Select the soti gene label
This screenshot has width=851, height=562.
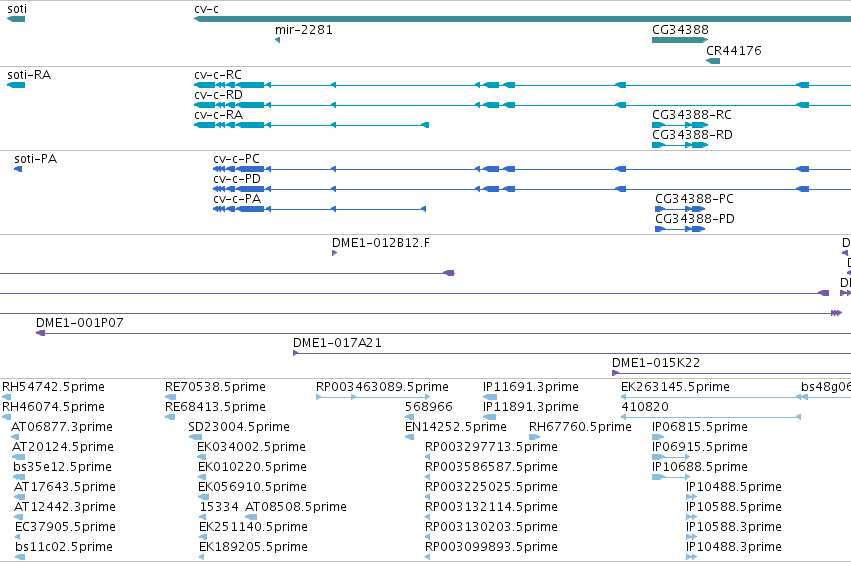(x=17, y=9)
